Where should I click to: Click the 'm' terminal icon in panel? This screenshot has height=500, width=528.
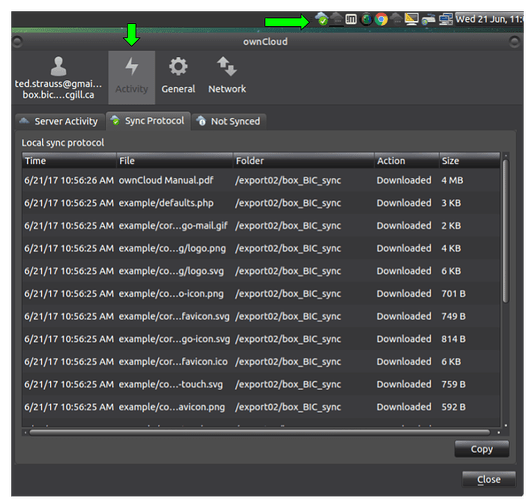pos(351,19)
